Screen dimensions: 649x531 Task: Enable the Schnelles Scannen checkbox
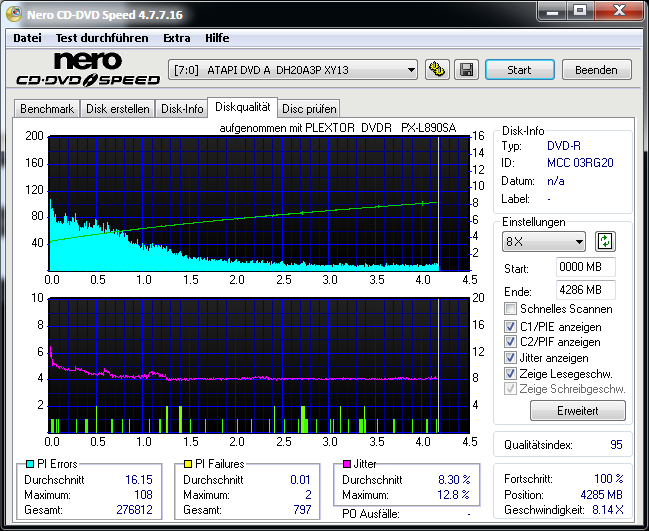[510, 309]
